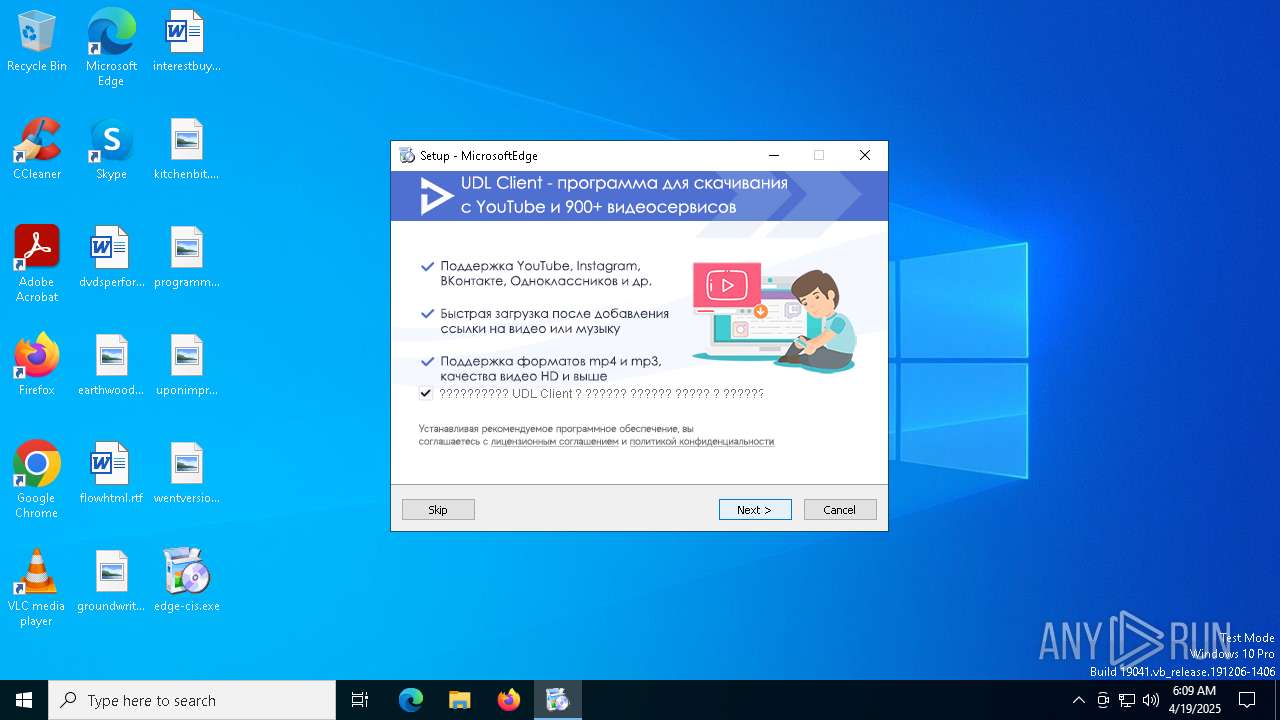Select the wentversio image file icon
The image size is (1280, 720).
[186, 474]
